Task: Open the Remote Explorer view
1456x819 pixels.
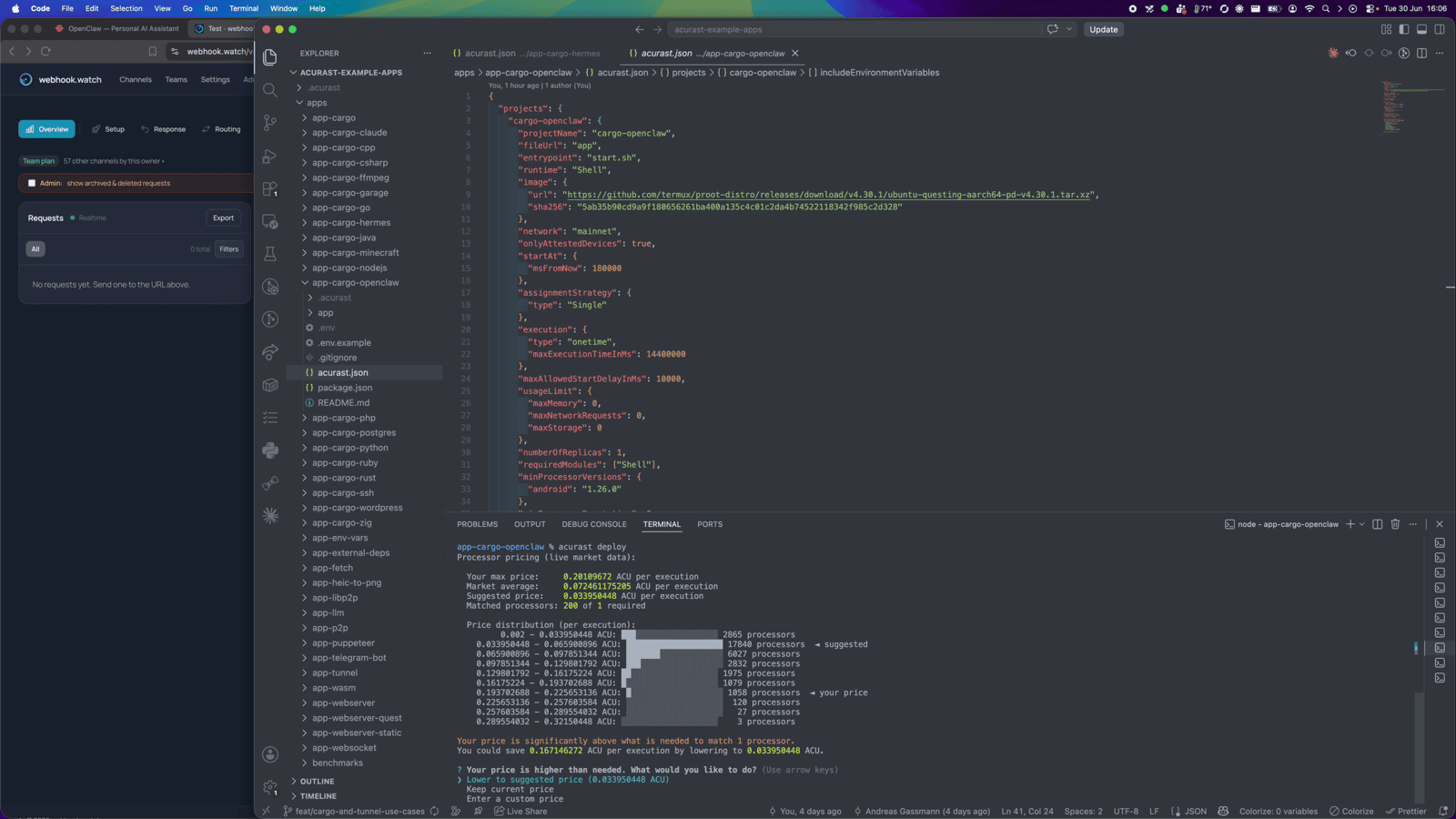Action: coord(270,221)
